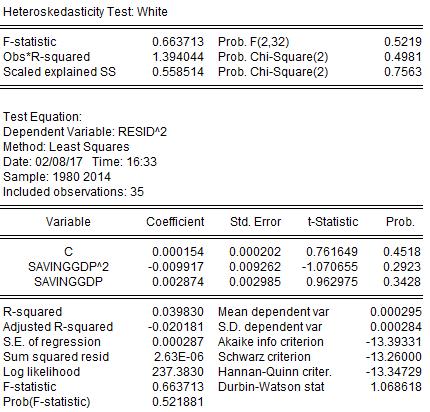
Task: Select the Scaled explained SS value 0.558514
Action: pos(178,72)
